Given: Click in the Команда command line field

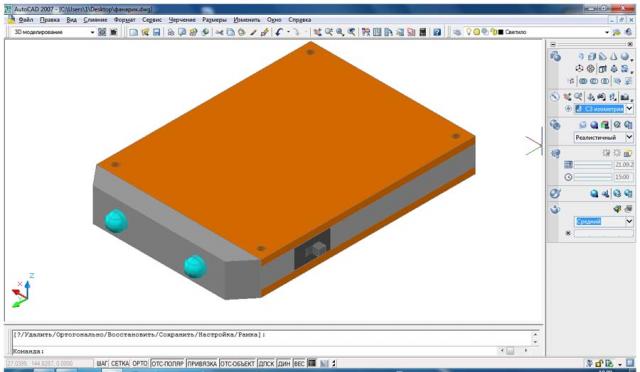Looking at the screenshot, I should click(269, 351).
